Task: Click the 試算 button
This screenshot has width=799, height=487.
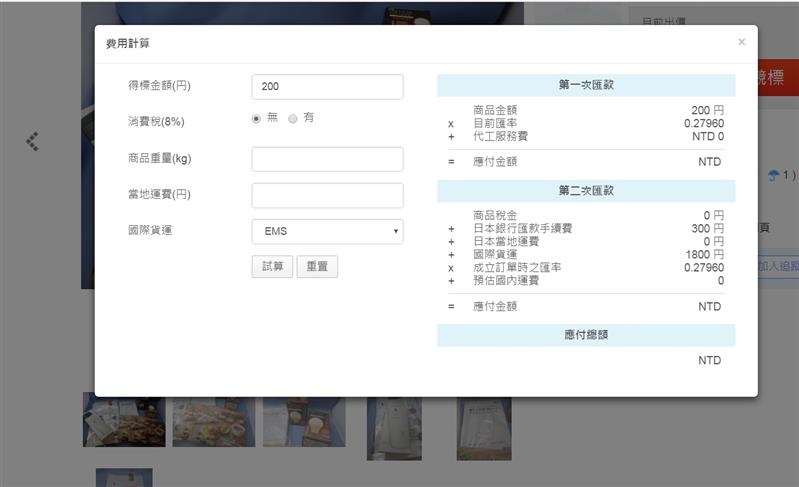Action: [272, 266]
